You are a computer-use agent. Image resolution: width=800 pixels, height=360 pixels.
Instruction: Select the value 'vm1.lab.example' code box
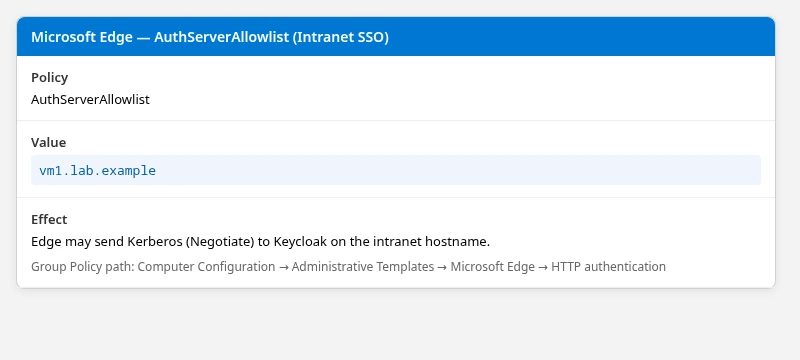[x=396, y=170]
